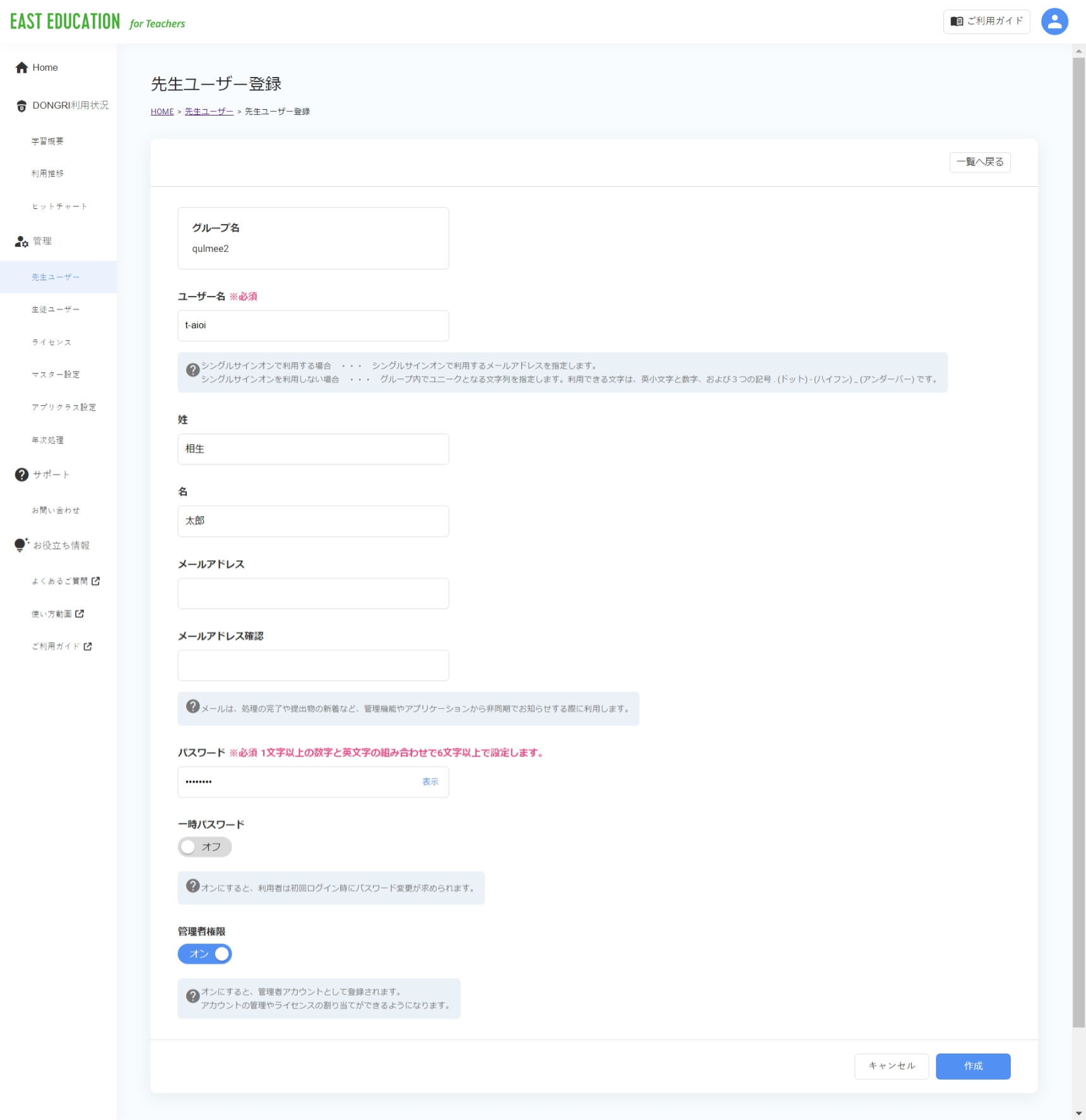The width and height of the screenshot is (1086, 1120).
Task: Click the キャンセル button
Action: (891, 1066)
